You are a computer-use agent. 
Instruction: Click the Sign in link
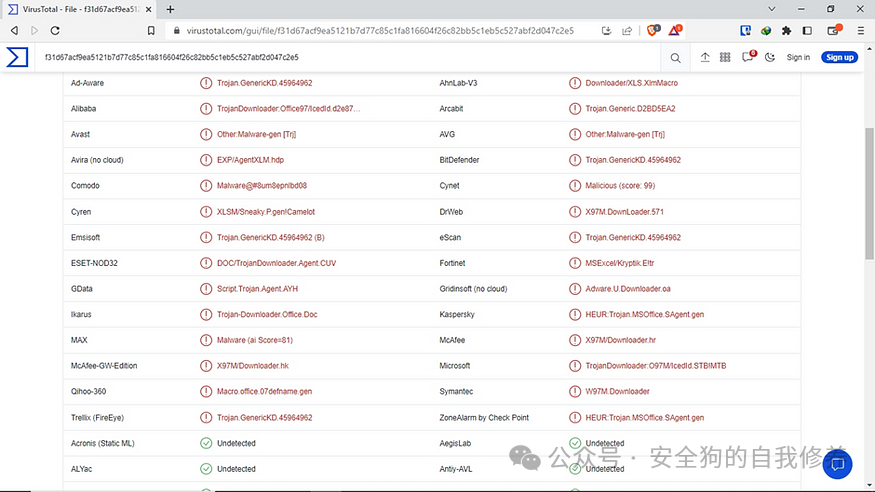tap(798, 57)
